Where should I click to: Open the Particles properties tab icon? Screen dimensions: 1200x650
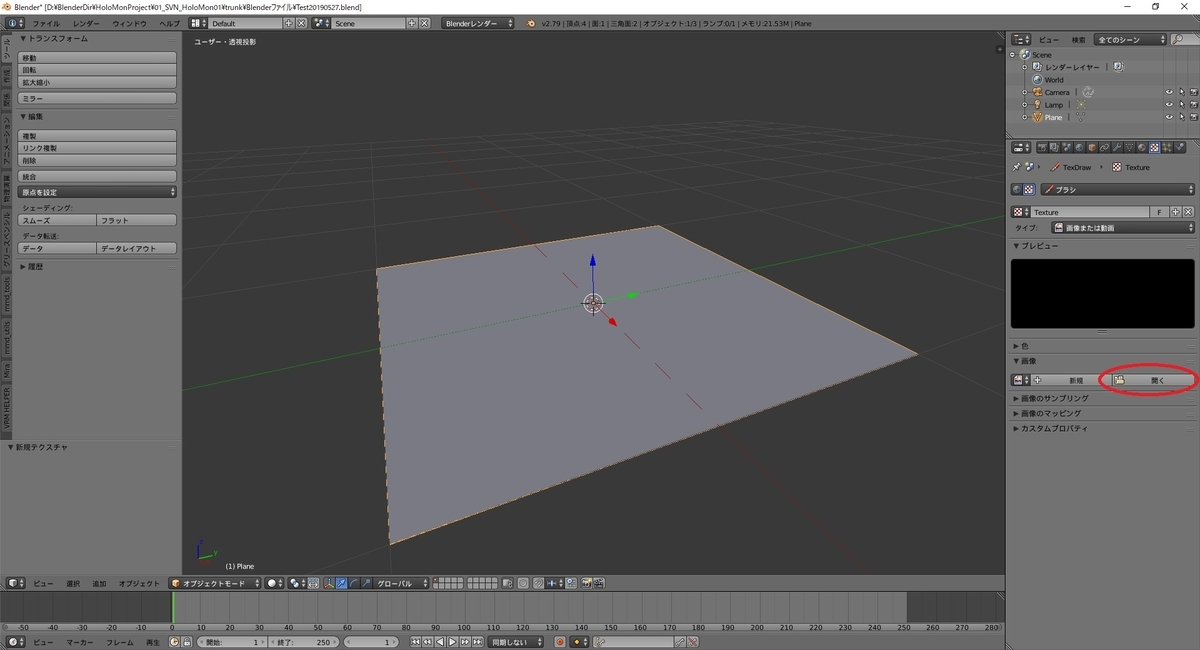1167,147
